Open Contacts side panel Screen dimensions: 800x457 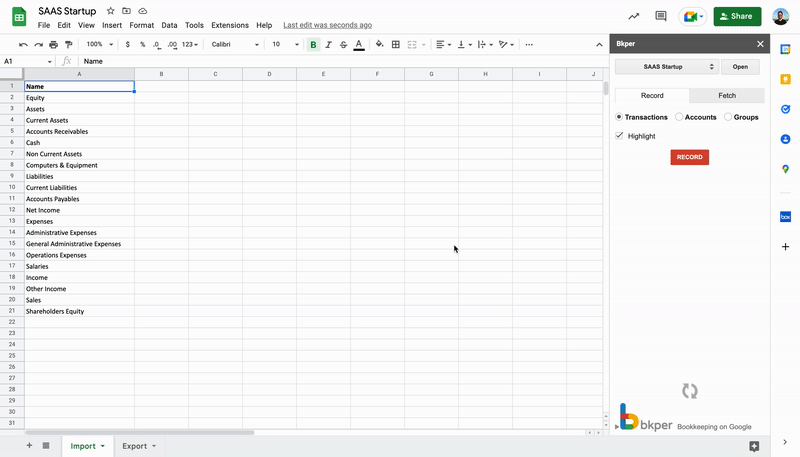click(785, 139)
